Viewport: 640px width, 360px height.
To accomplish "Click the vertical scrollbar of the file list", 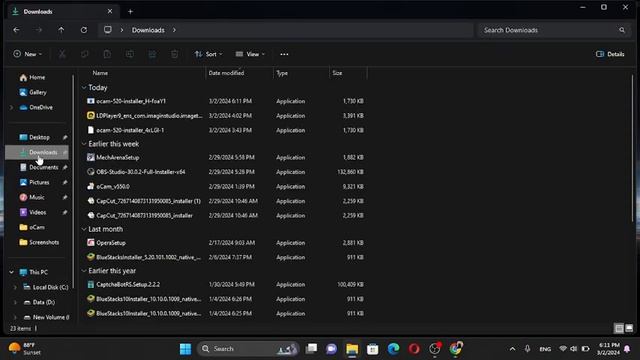I will point(632,149).
